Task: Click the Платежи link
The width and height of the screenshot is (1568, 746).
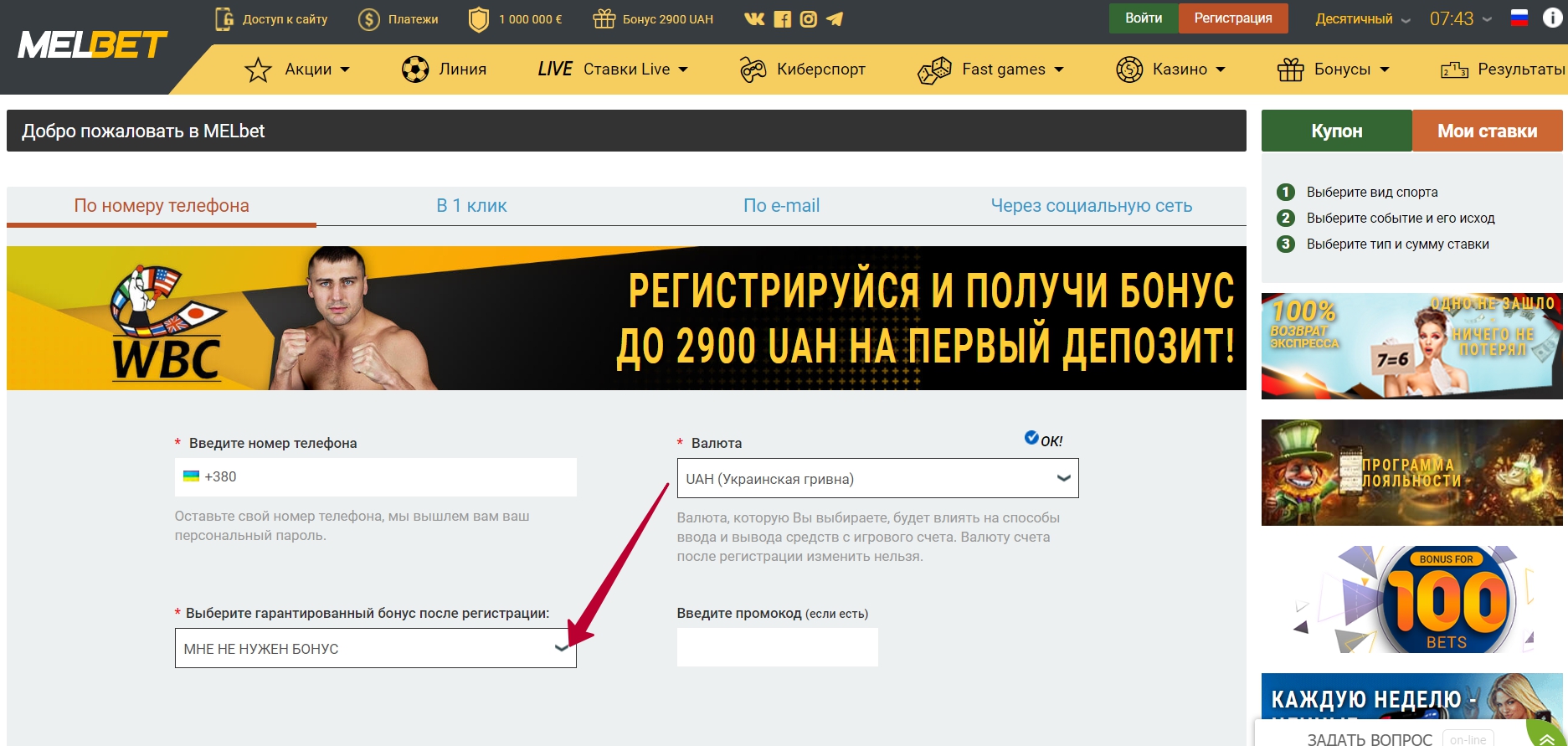Action: pos(413,19)
